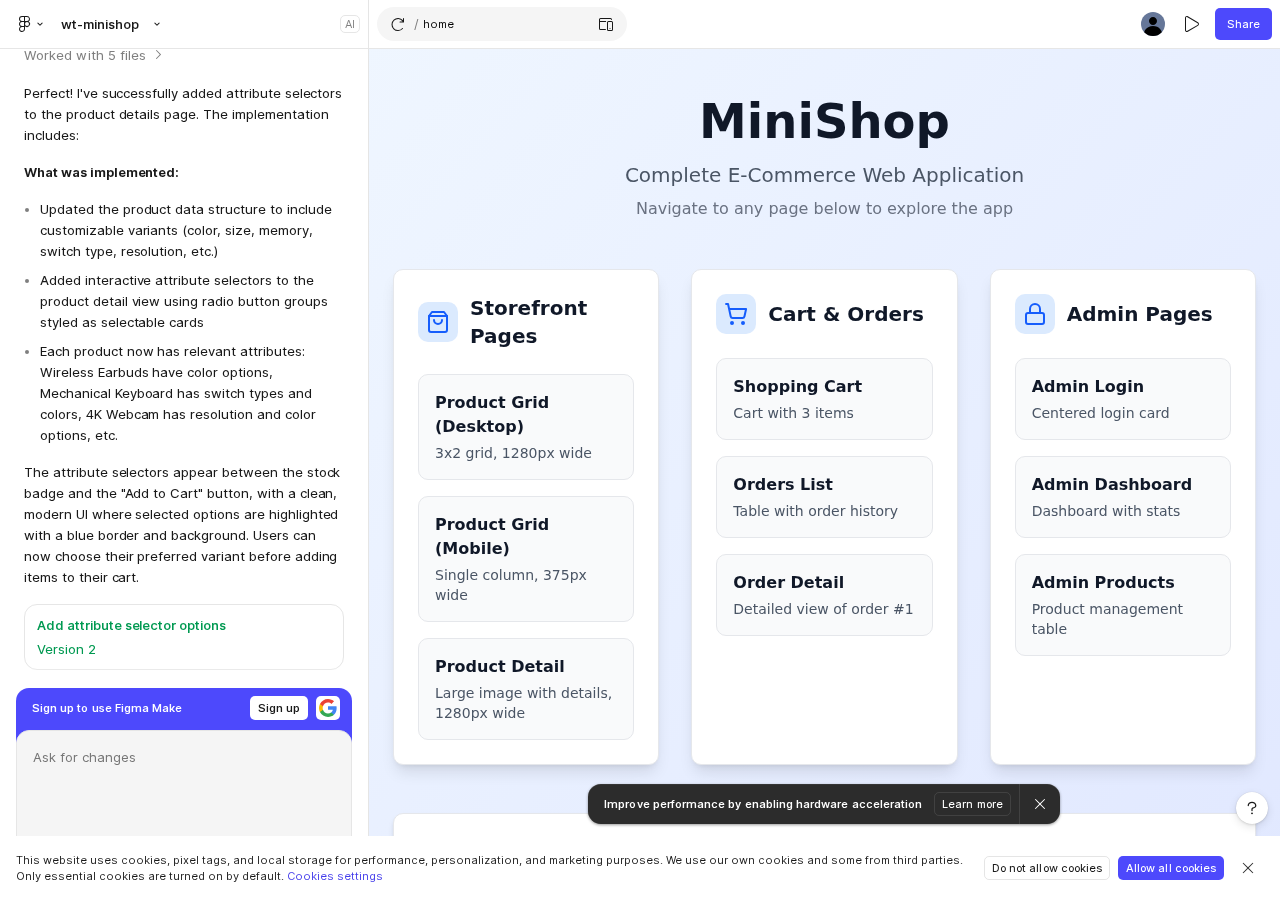
Task: Expand the wt-minishop project dropdown
Action: [x=156, y=22]
